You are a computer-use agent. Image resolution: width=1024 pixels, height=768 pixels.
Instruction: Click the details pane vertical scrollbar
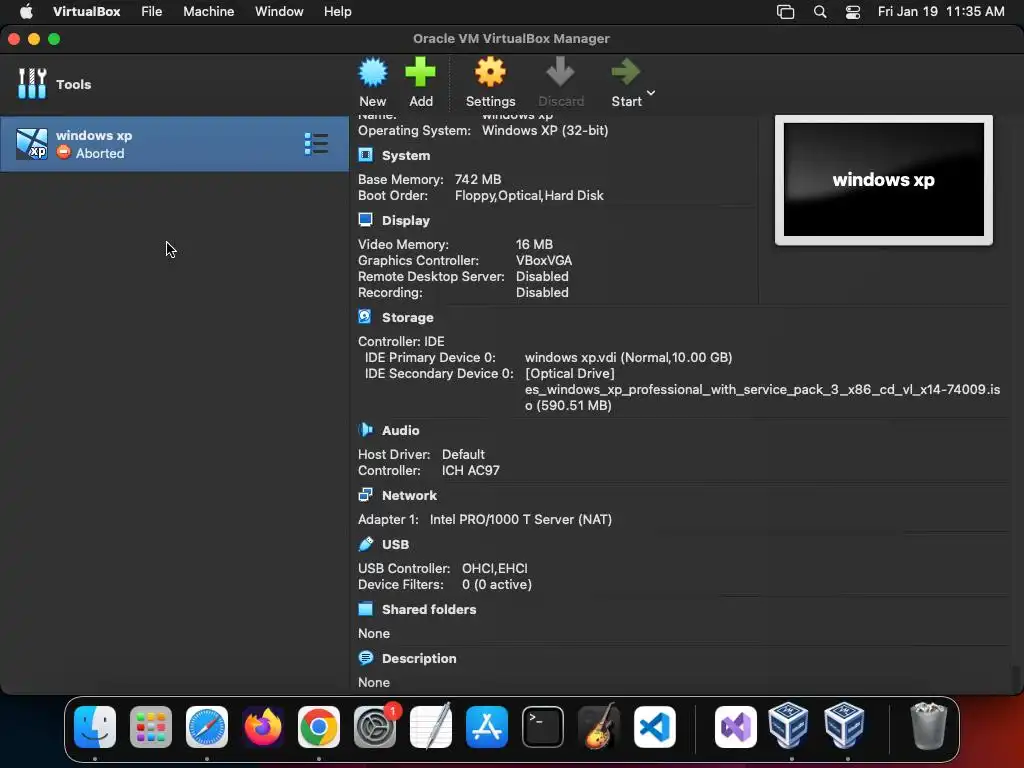1016,678
